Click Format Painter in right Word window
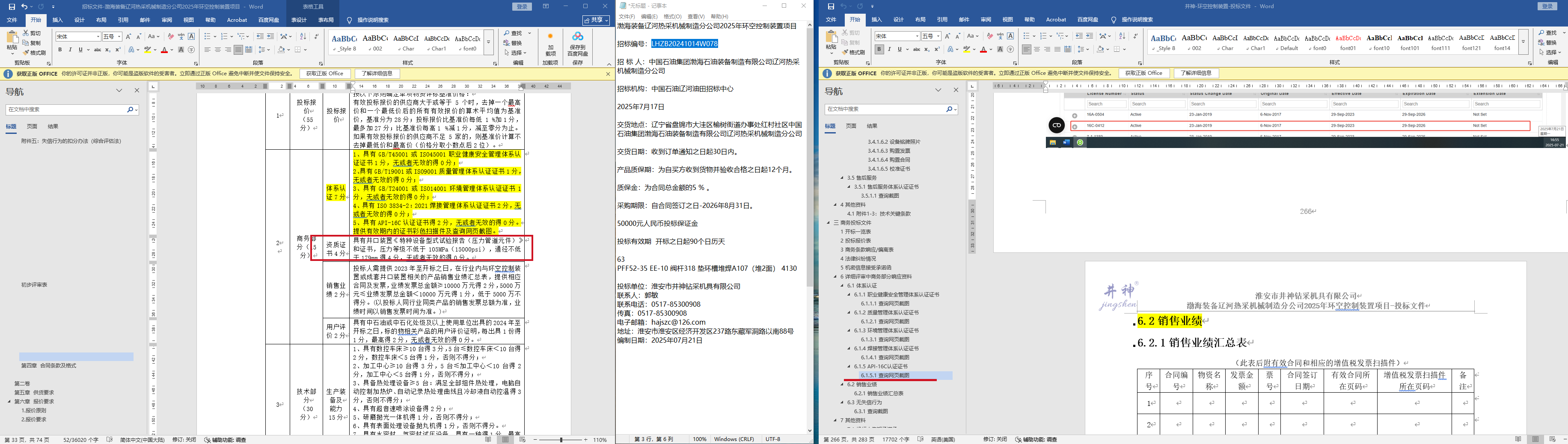Image resolution: width=1568 pixels, height=444 pixels. pos(853,52)
